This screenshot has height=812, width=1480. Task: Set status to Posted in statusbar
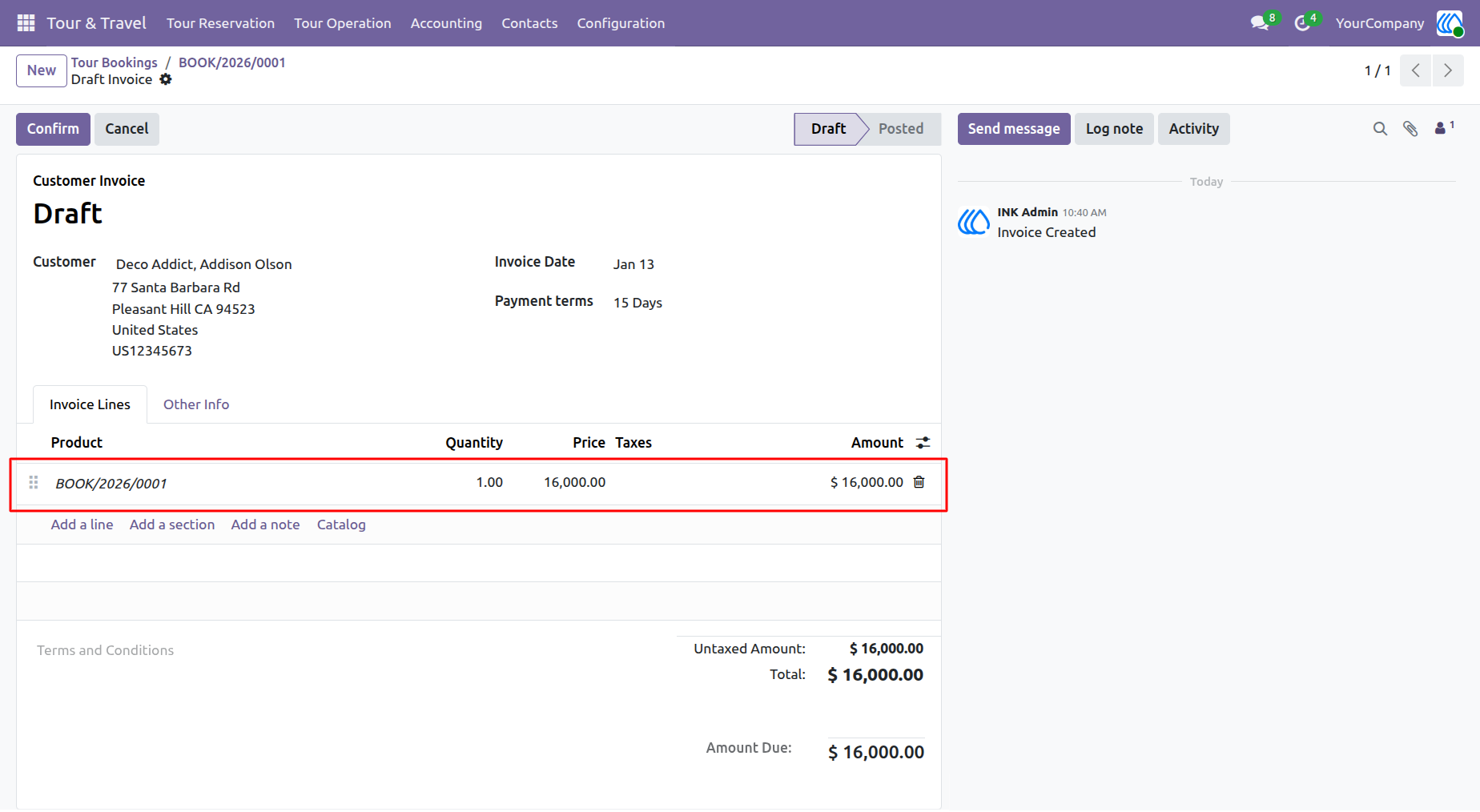click(901, 129)
